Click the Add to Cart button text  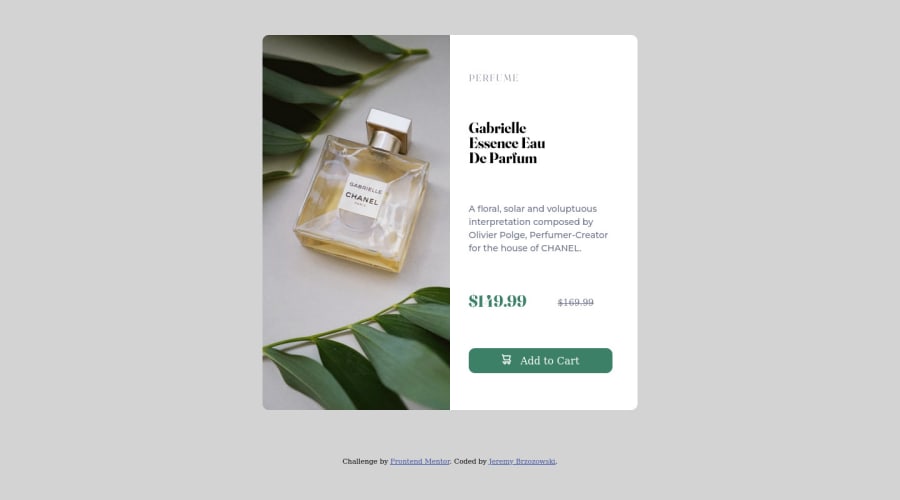tap(549, 361)
